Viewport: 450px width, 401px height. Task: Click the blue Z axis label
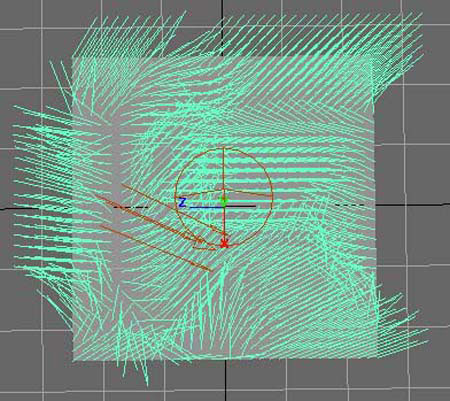point(182,202)
